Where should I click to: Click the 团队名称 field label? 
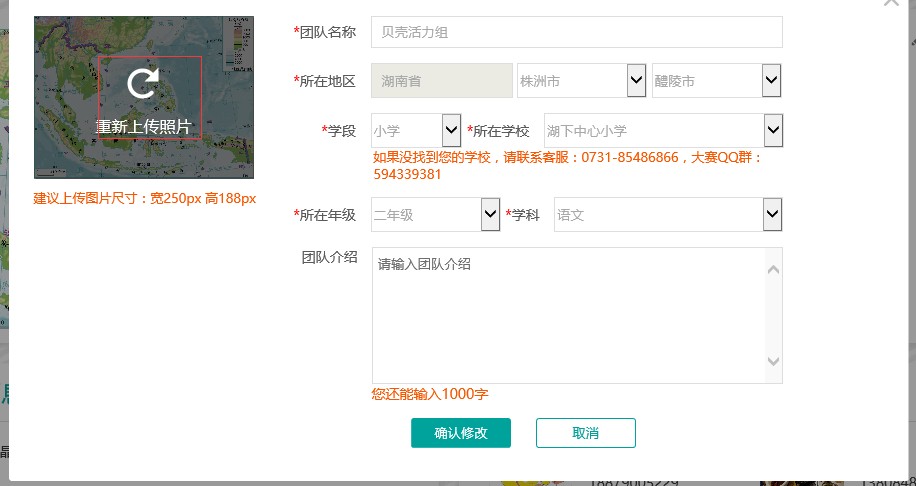click(x=327, y=32)
